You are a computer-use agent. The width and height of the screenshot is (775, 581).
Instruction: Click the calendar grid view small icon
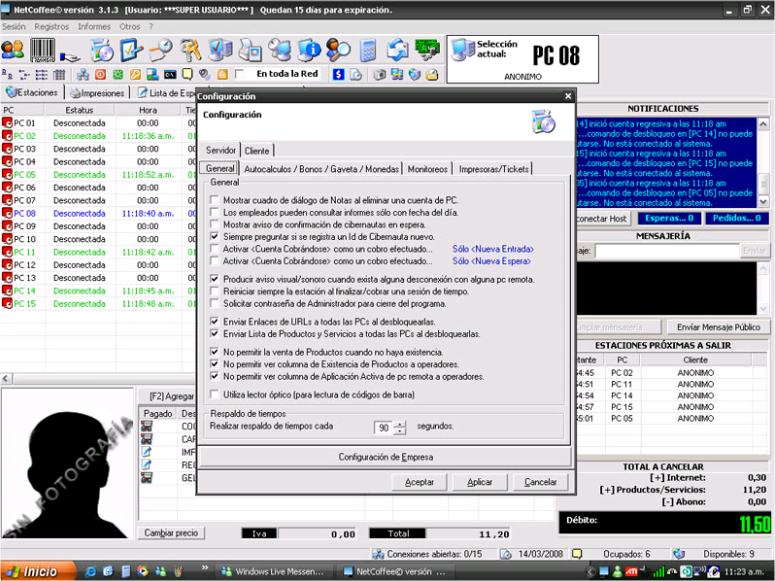point(59,75)
